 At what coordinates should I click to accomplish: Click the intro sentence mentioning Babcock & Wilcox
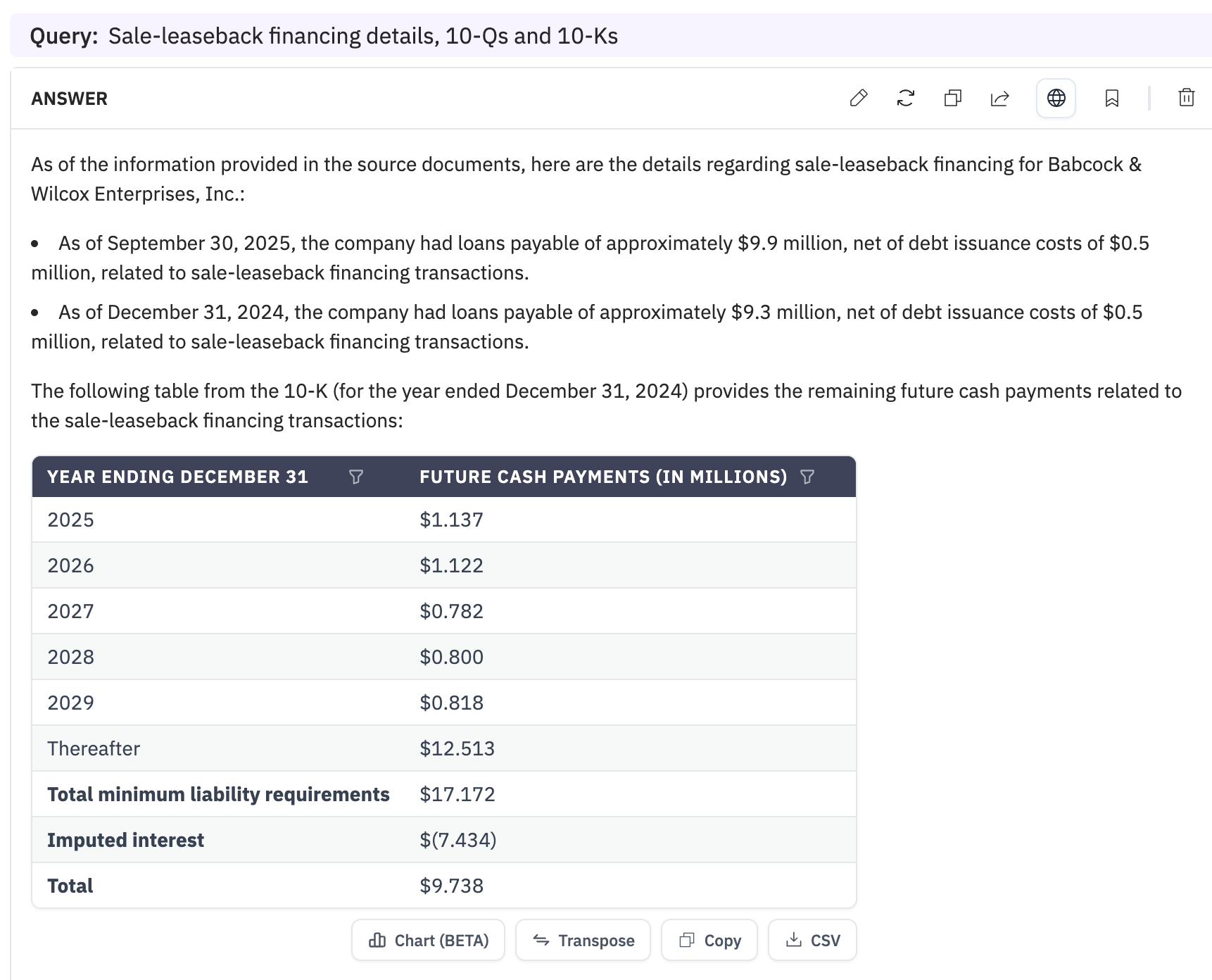(586, 179)
